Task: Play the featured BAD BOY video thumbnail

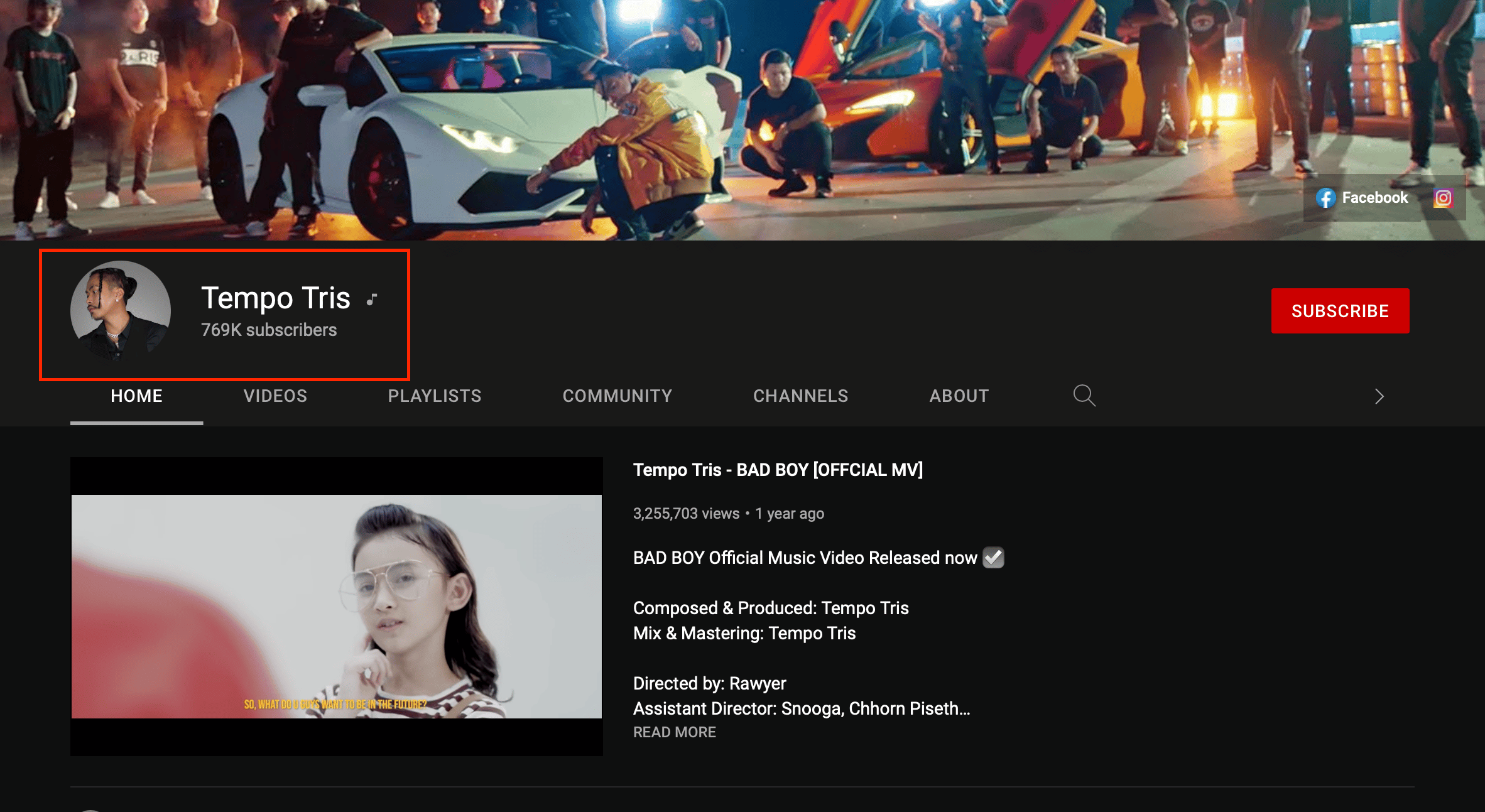Action: tap(337, 606)
